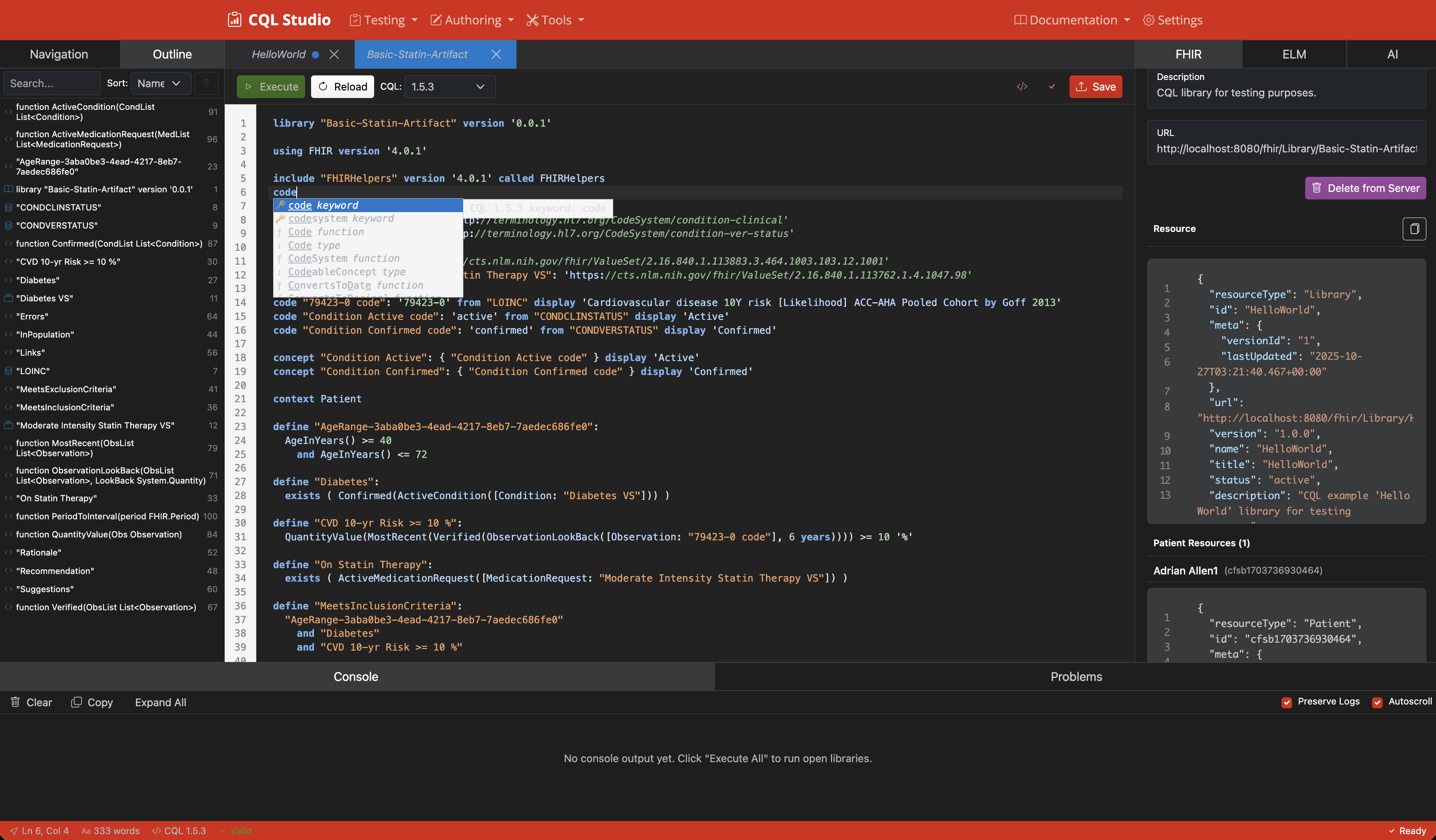The height and width of the screenshot is (840, 1436).
Task: Click the sort direction arrow beside Name
Action: coord(206,83)
